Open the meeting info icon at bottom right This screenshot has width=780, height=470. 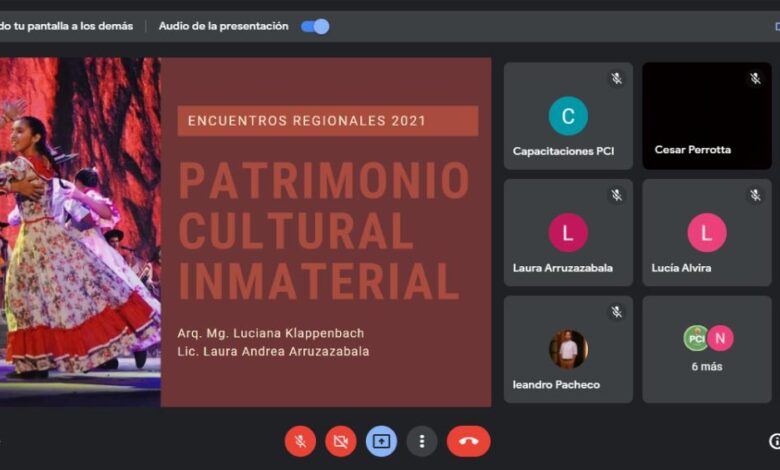pyautogui.click(x=775, y=441)
